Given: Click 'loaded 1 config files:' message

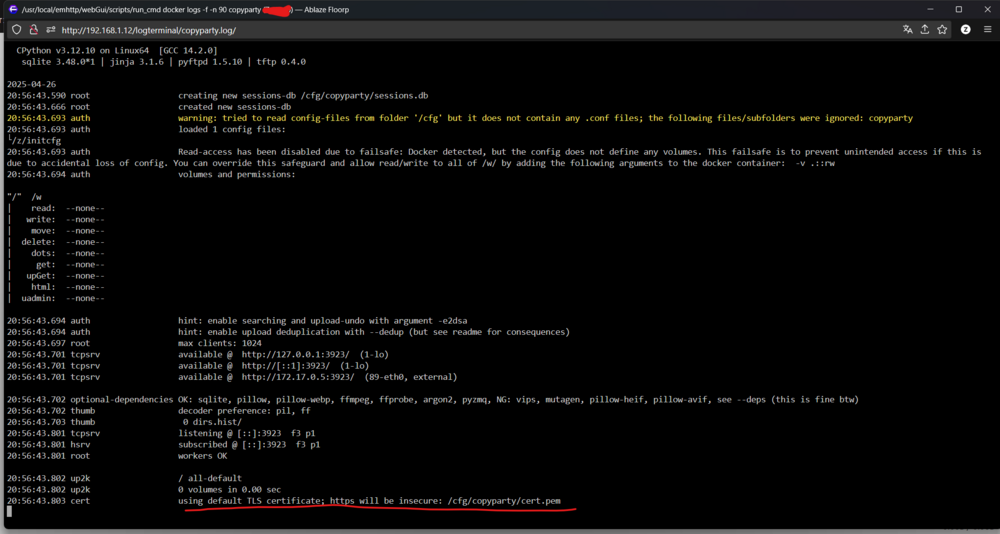Looking at the screenshot, I should pos(232,130).
